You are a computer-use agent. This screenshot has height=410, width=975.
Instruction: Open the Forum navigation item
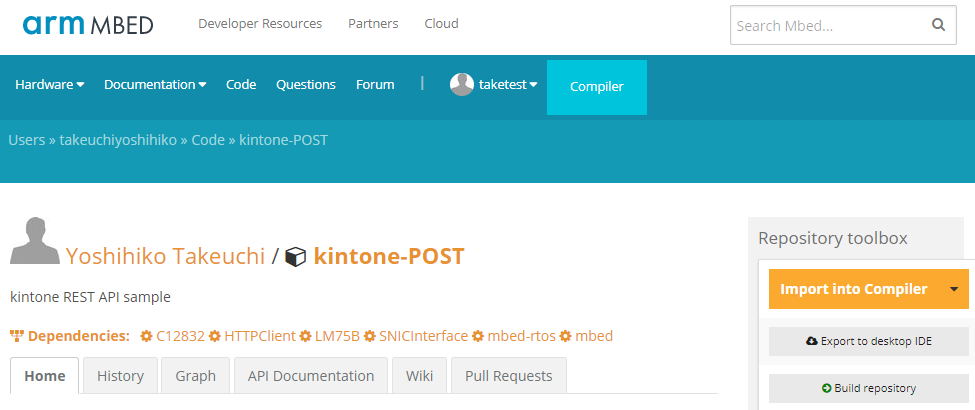point(375,85)
